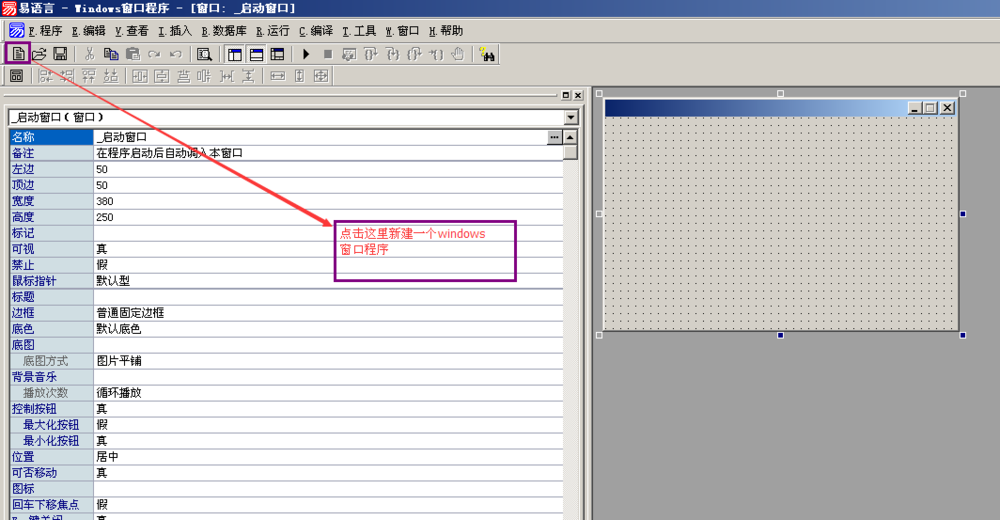Click the 高度 value 250 field
1000x520 pixels.
coord(328,217)
